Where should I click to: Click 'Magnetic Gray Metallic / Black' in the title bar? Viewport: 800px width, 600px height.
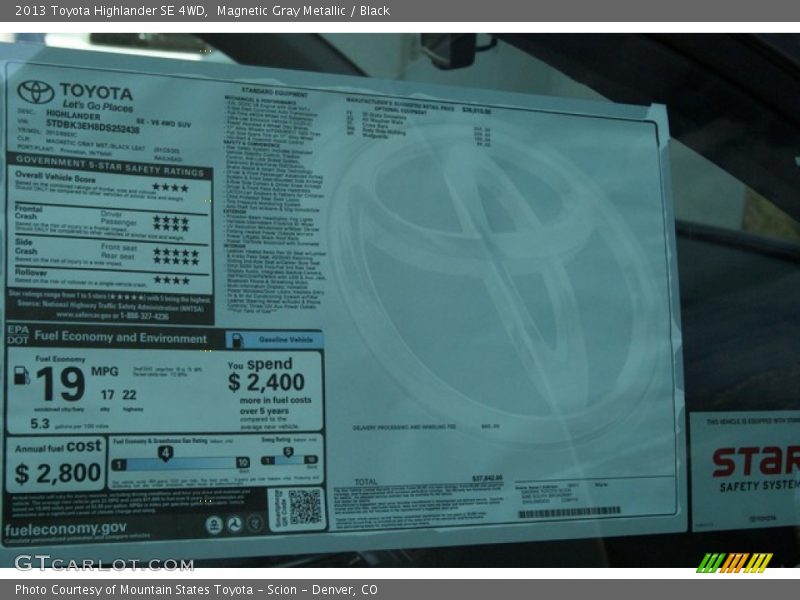[303, 11]
